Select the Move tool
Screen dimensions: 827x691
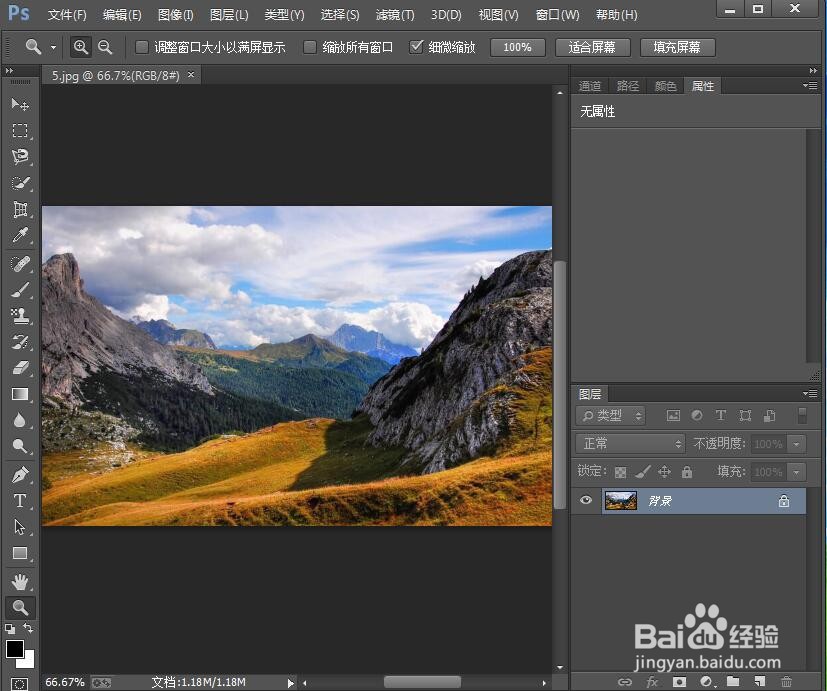point(20,104)
